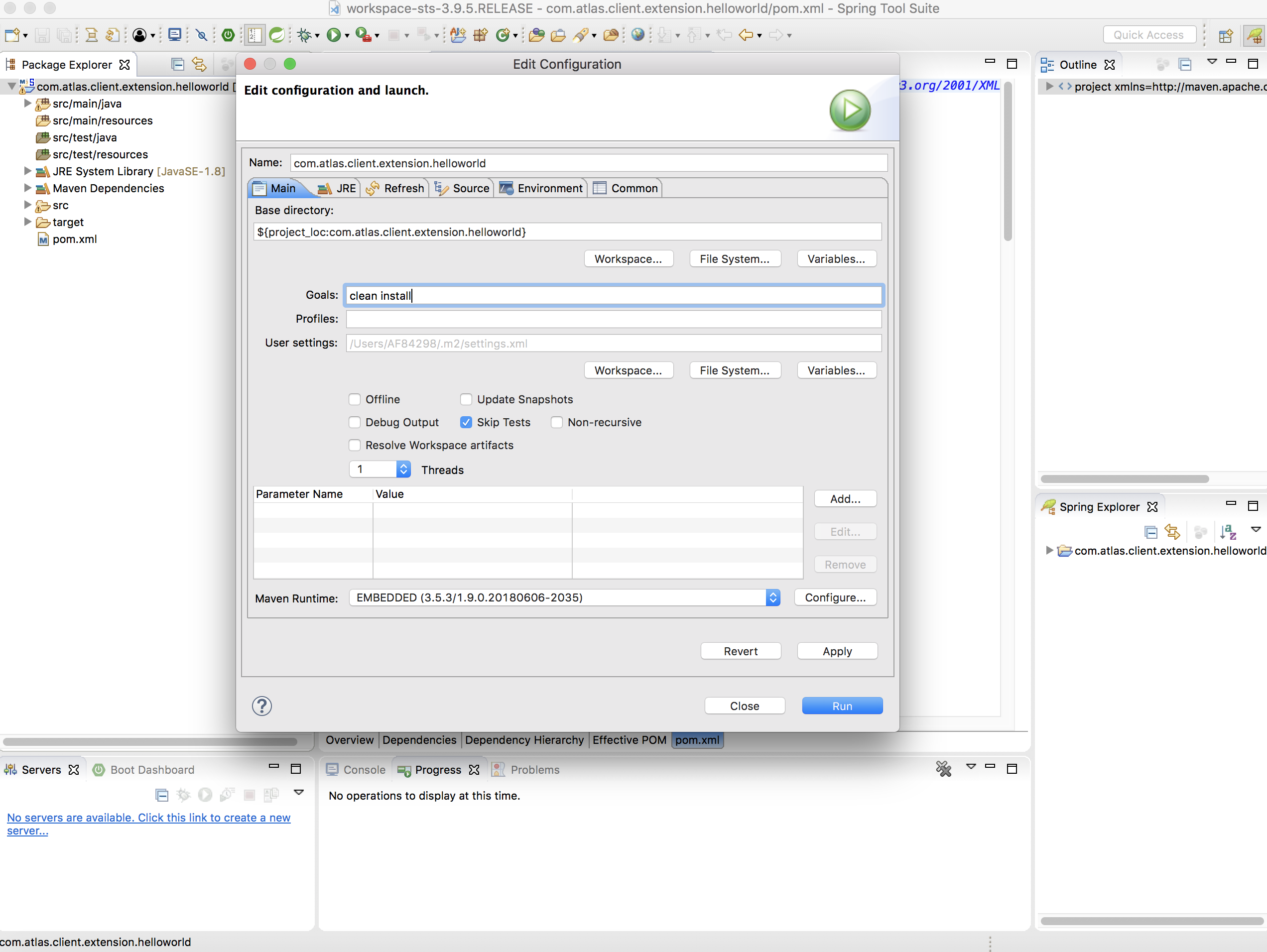1267x952 pixels.
Task: Click the Debug bug icon in toolbar
Action: click(304, 35)
